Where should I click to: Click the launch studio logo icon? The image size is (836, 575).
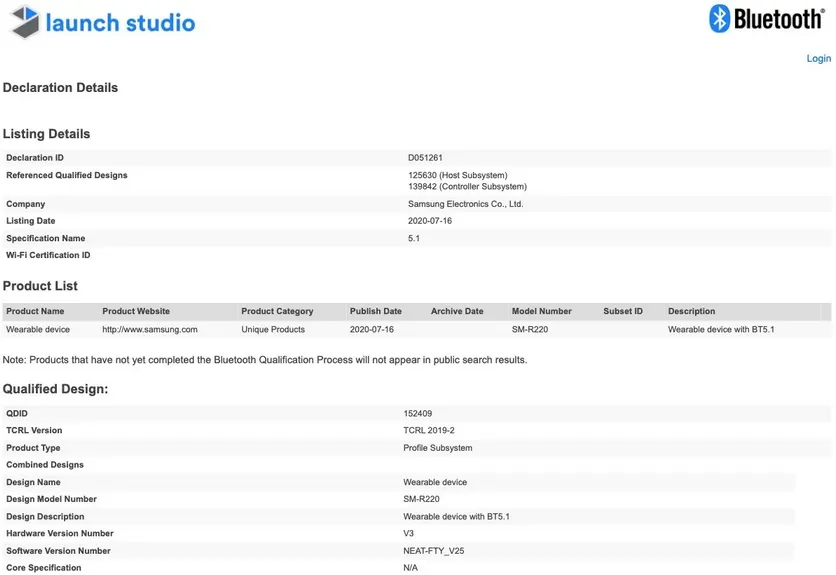pos(22,23)
